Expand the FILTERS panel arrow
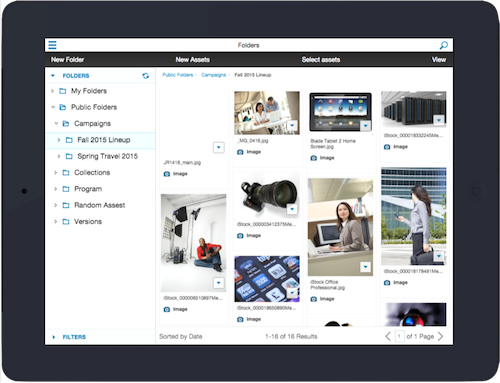Viewport: 500px width, 383px height. [x=54, y=337]
